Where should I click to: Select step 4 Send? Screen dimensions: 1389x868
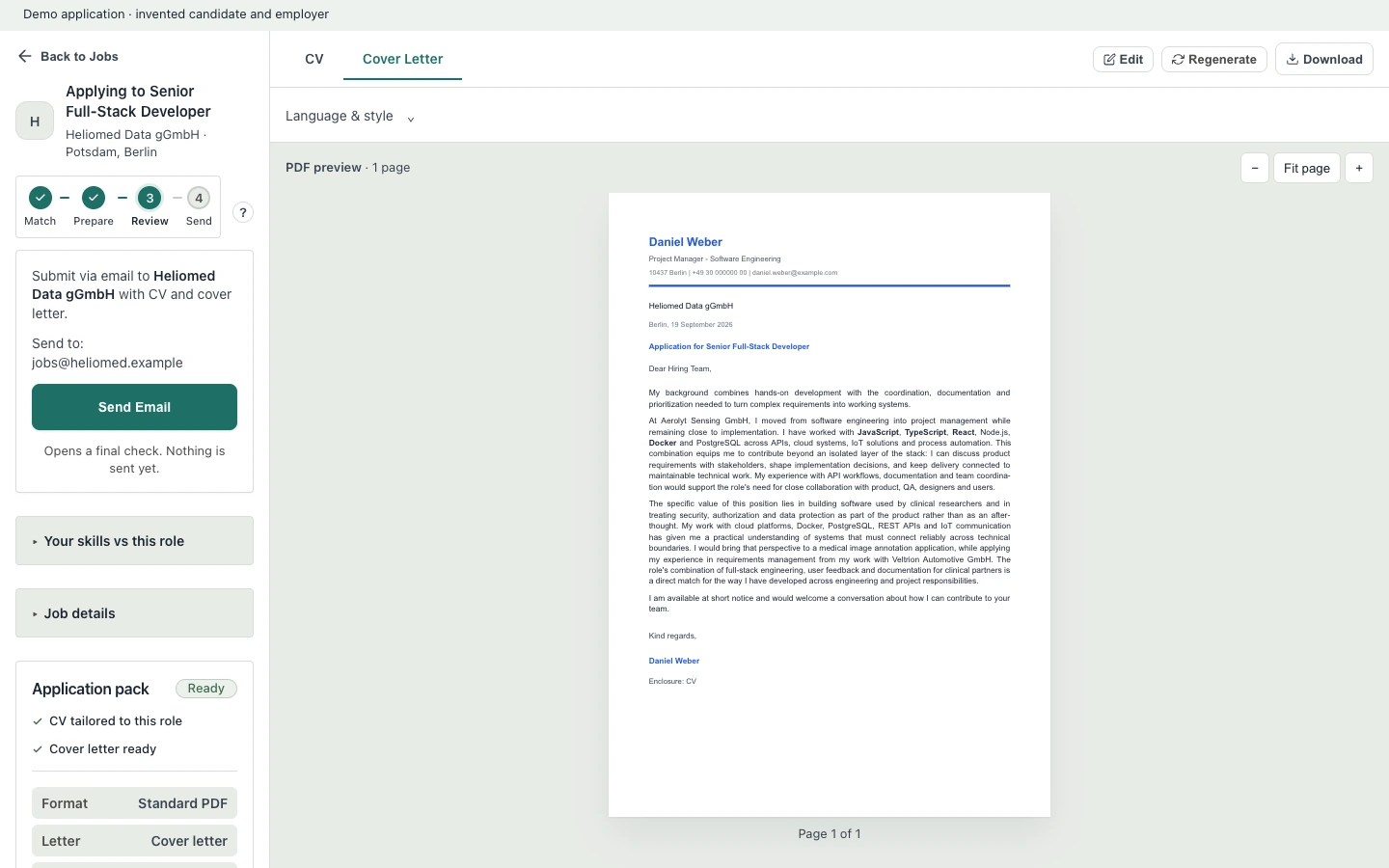pos(199,207)
